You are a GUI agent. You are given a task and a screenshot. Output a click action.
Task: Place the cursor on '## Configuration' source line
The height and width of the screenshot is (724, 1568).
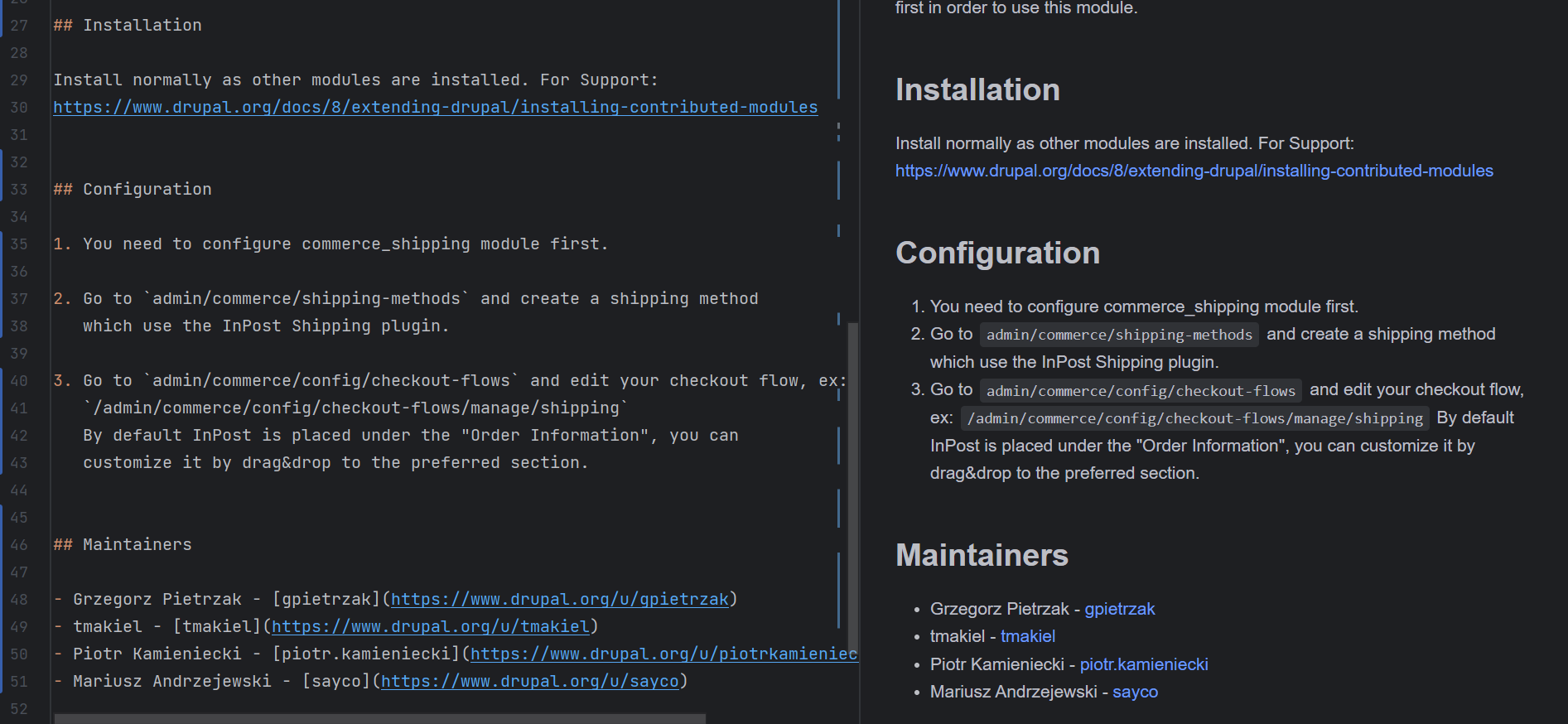tap(133, 190)
